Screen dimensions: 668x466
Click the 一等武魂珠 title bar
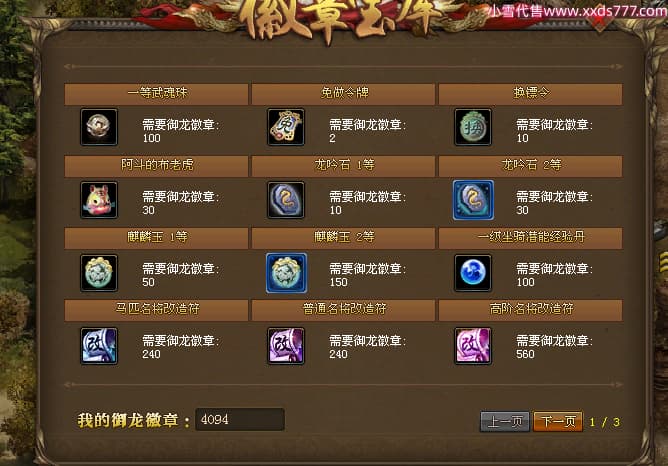pos(156,94)
